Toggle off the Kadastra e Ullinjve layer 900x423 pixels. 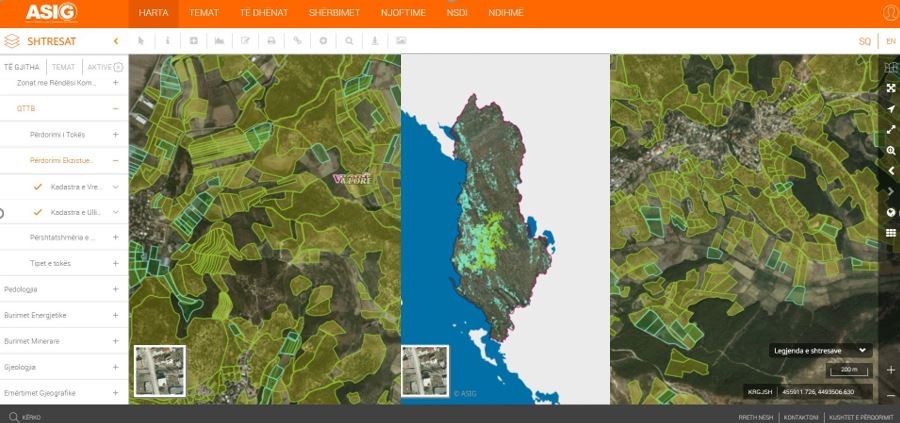pyautogui.click(x=38, y=212)
